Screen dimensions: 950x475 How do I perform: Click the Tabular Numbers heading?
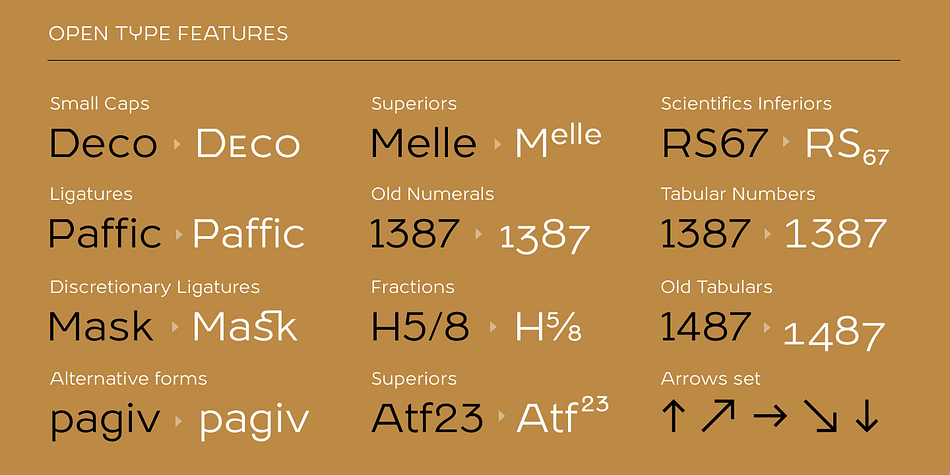click(x=738, y=194)
